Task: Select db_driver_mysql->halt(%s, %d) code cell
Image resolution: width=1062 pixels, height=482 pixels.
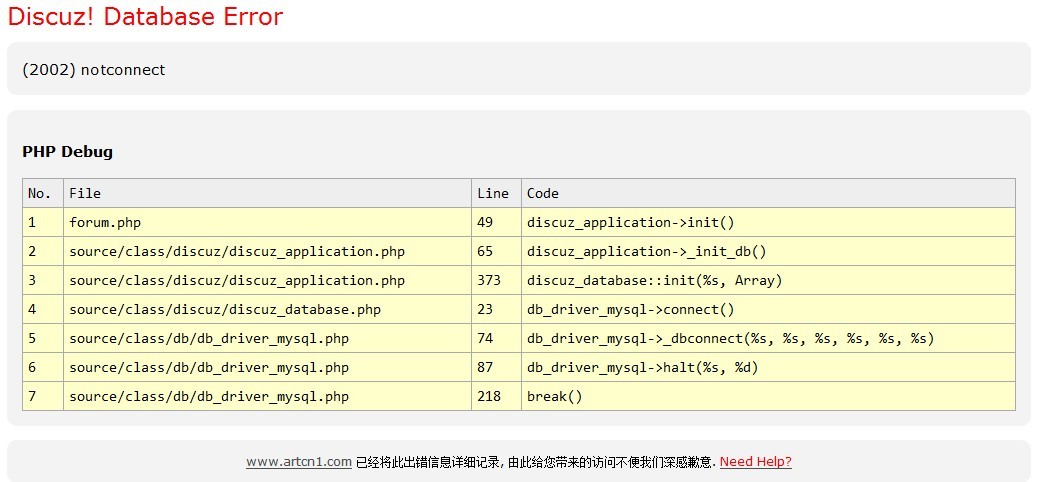Action: pos(768,368)
